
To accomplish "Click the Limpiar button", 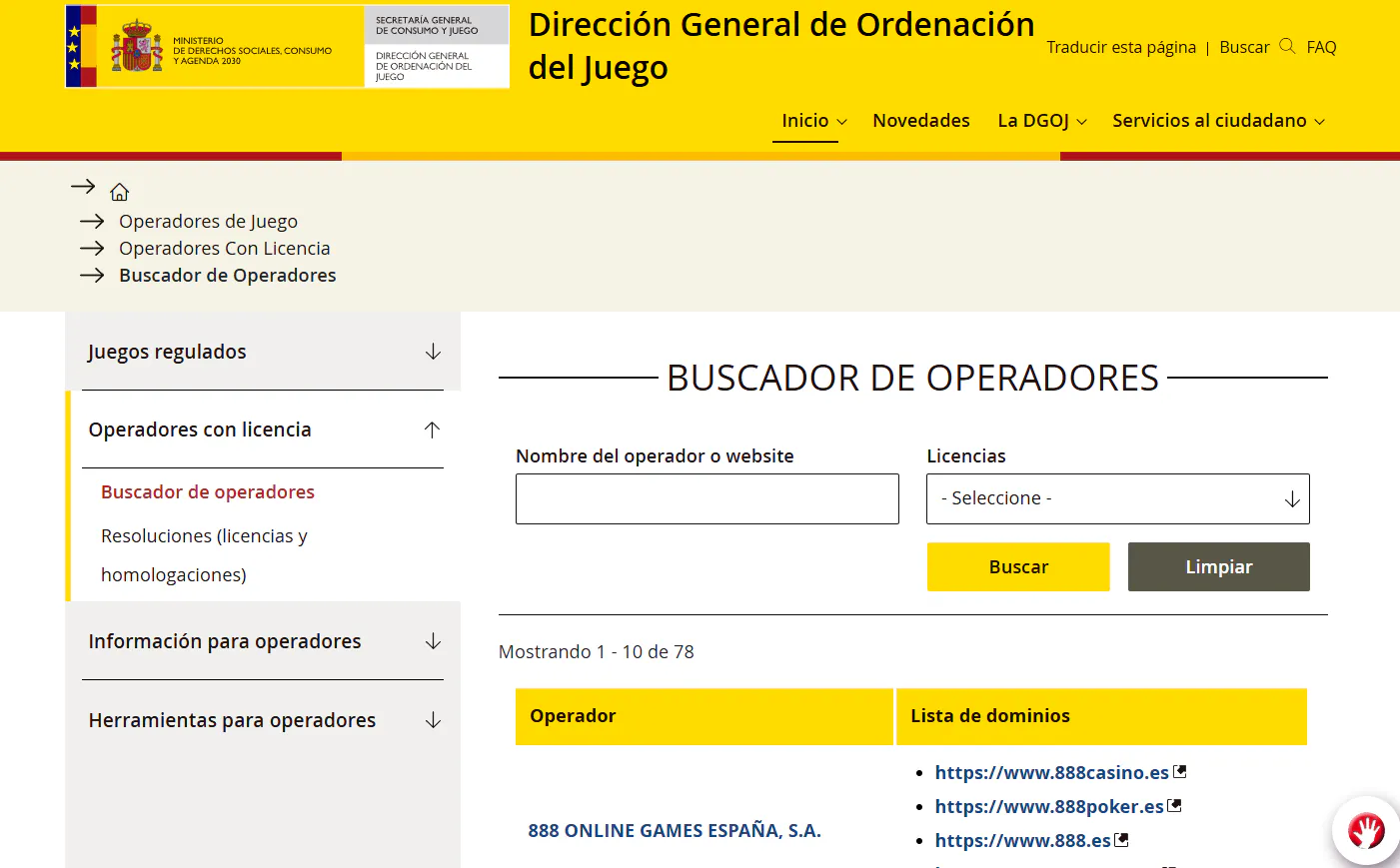I will (1219, 566).
